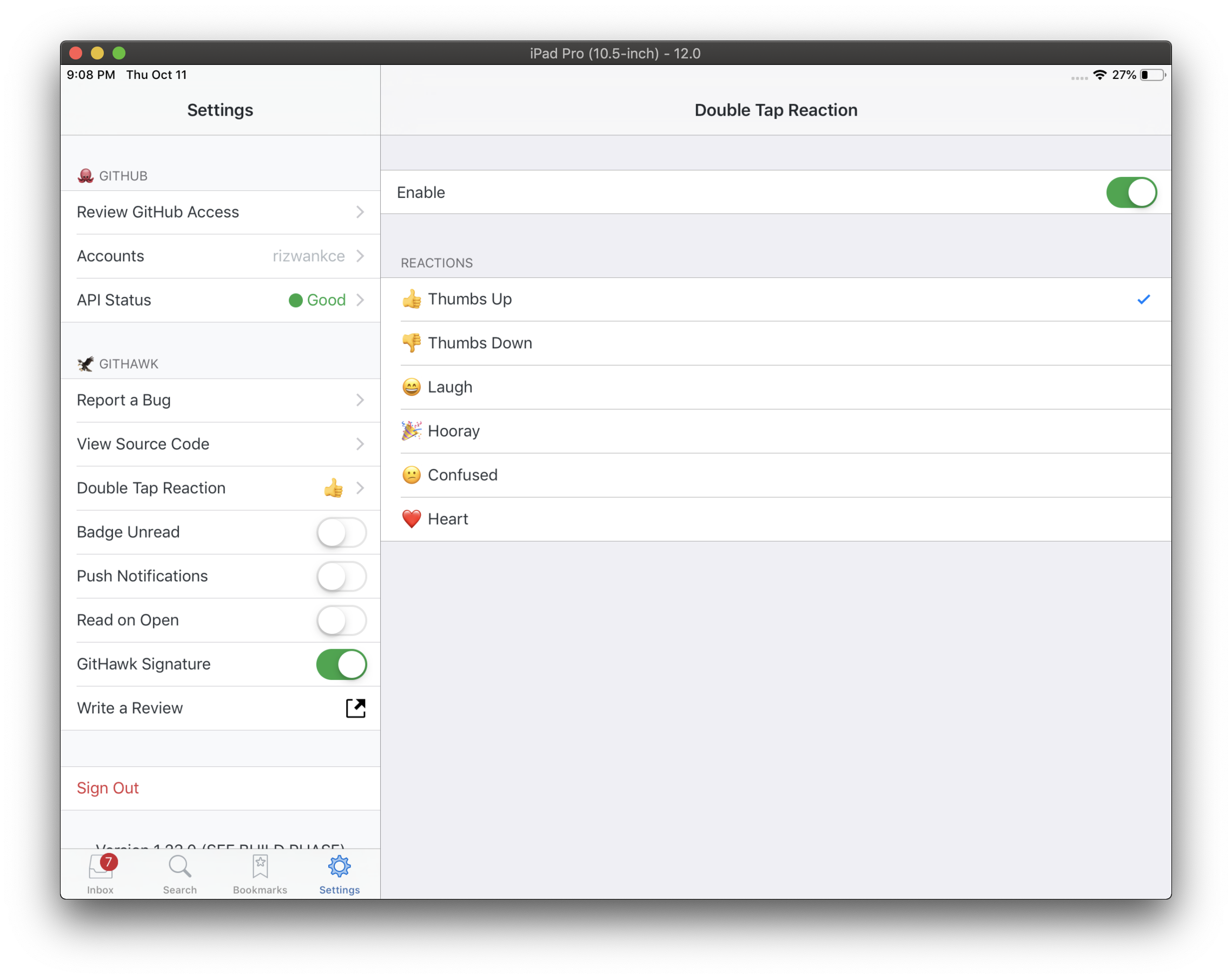Viewport: 1232px width, 979px height.
Task: Click the Review GitHub Access label
Action: coord(158,212)
